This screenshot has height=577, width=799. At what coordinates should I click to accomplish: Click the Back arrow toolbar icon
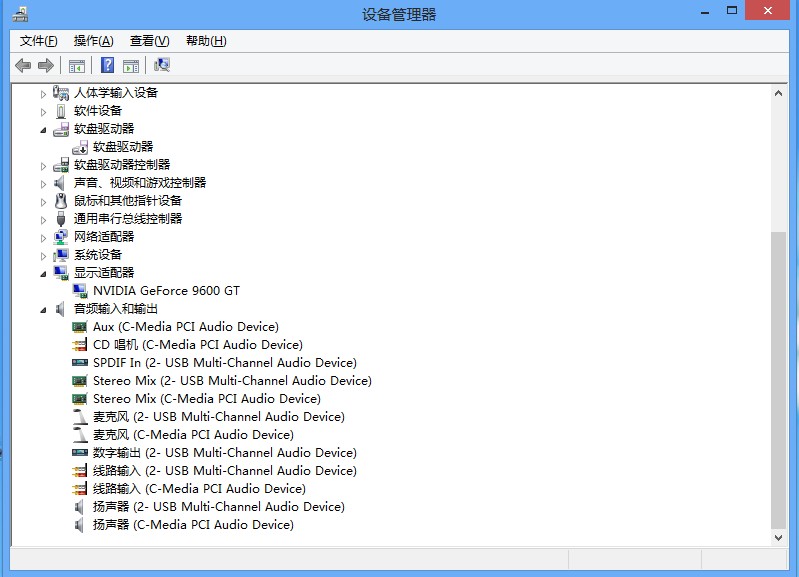23,65
